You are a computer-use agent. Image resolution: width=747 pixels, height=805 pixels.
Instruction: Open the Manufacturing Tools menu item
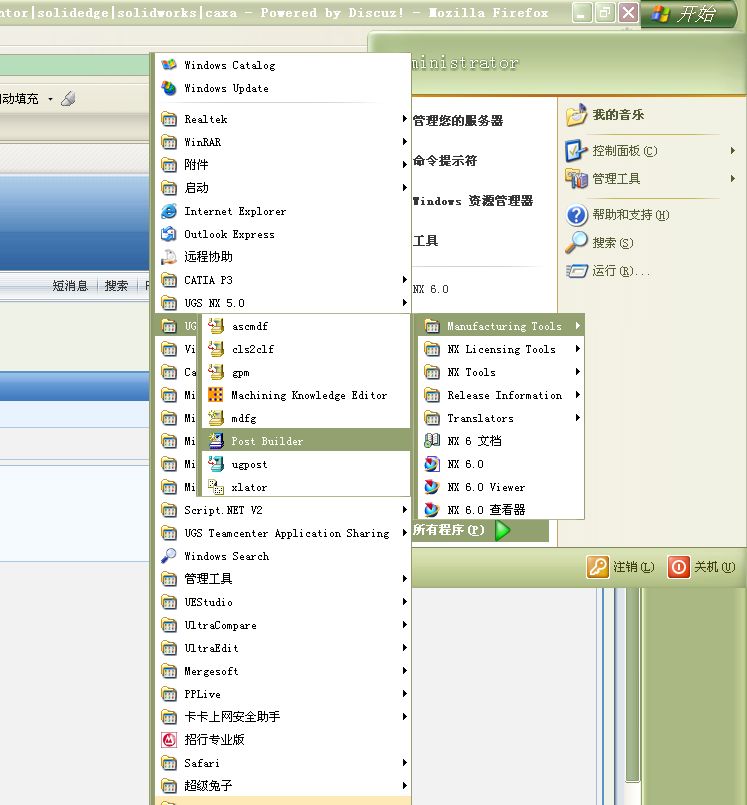point(501,326)
